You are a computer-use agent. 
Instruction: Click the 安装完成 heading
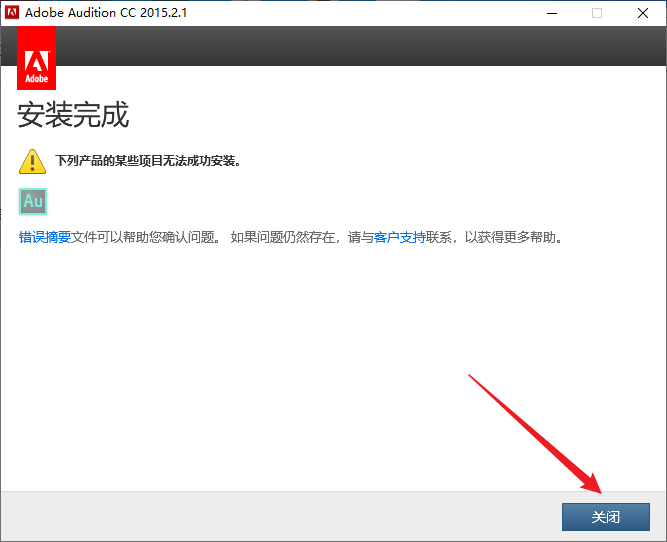[x=73, y=114]
